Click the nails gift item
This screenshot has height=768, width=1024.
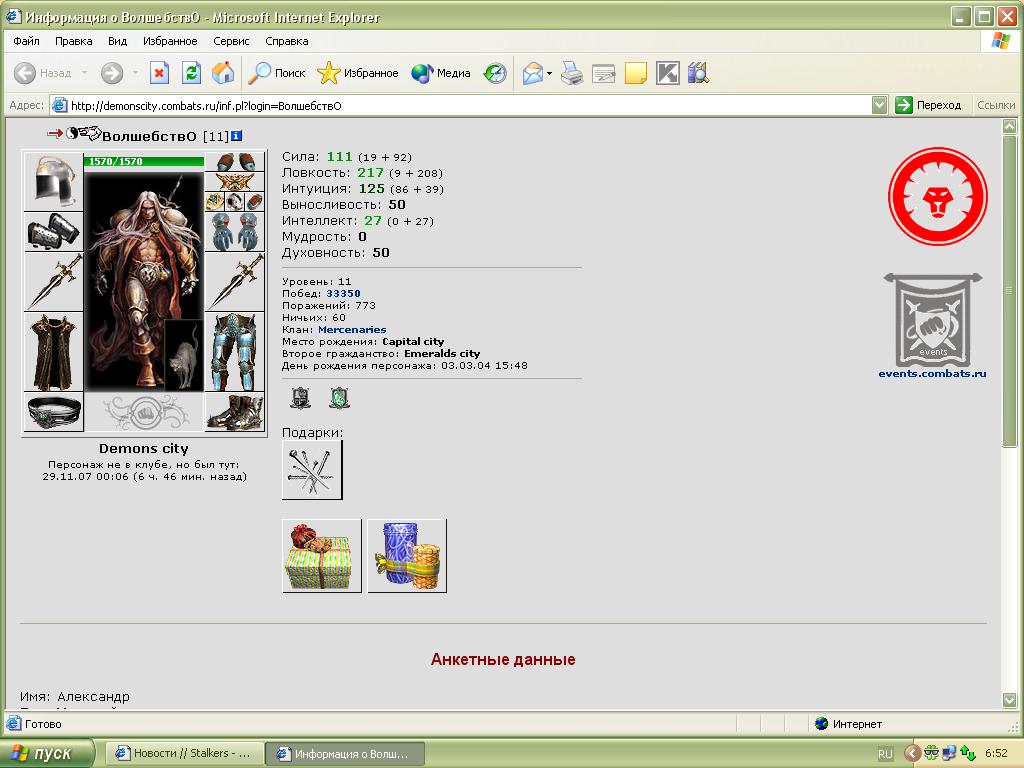[x=312, y=470]
